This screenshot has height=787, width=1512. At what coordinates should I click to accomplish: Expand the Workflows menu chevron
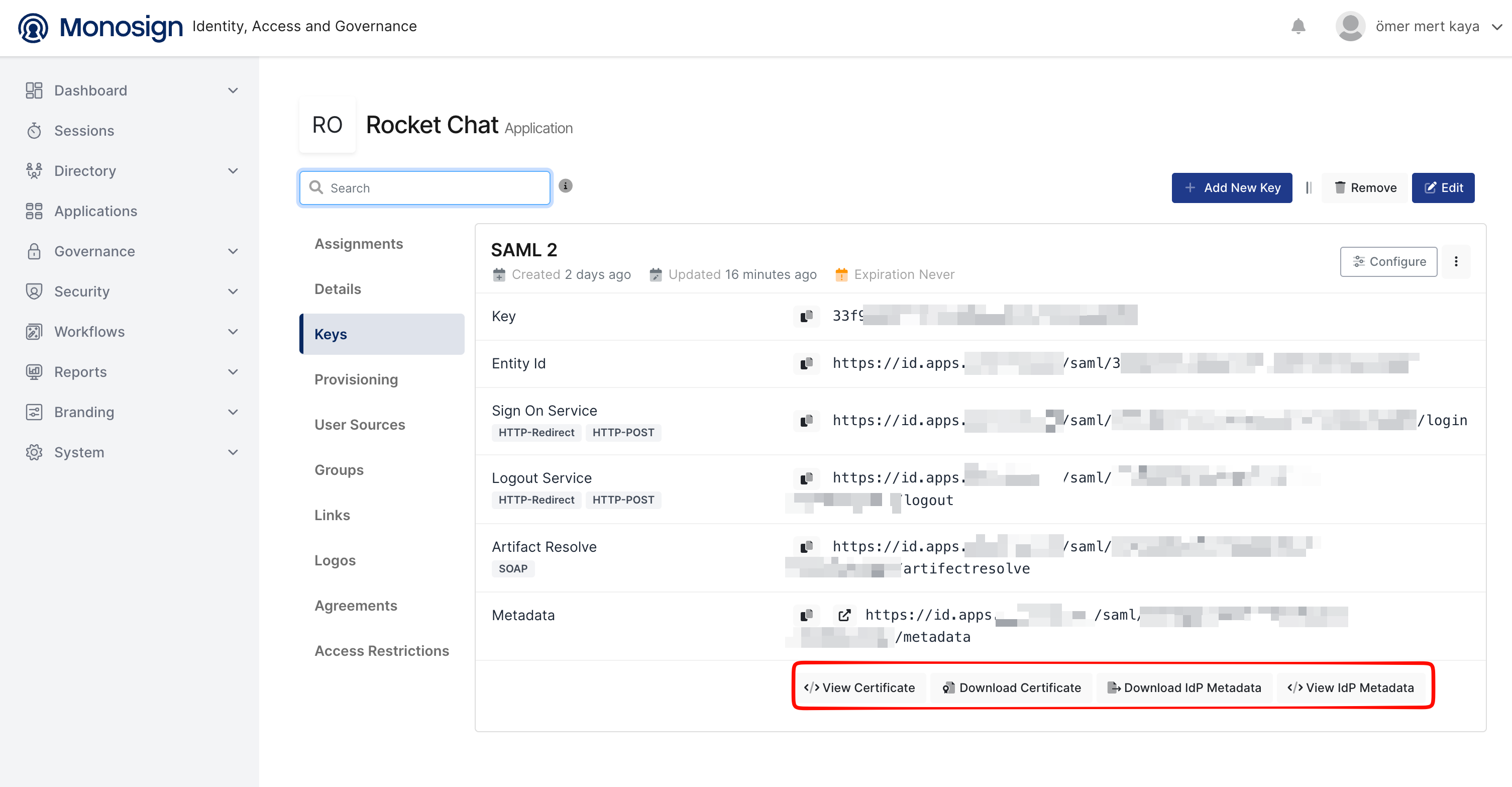coord(233,332)
